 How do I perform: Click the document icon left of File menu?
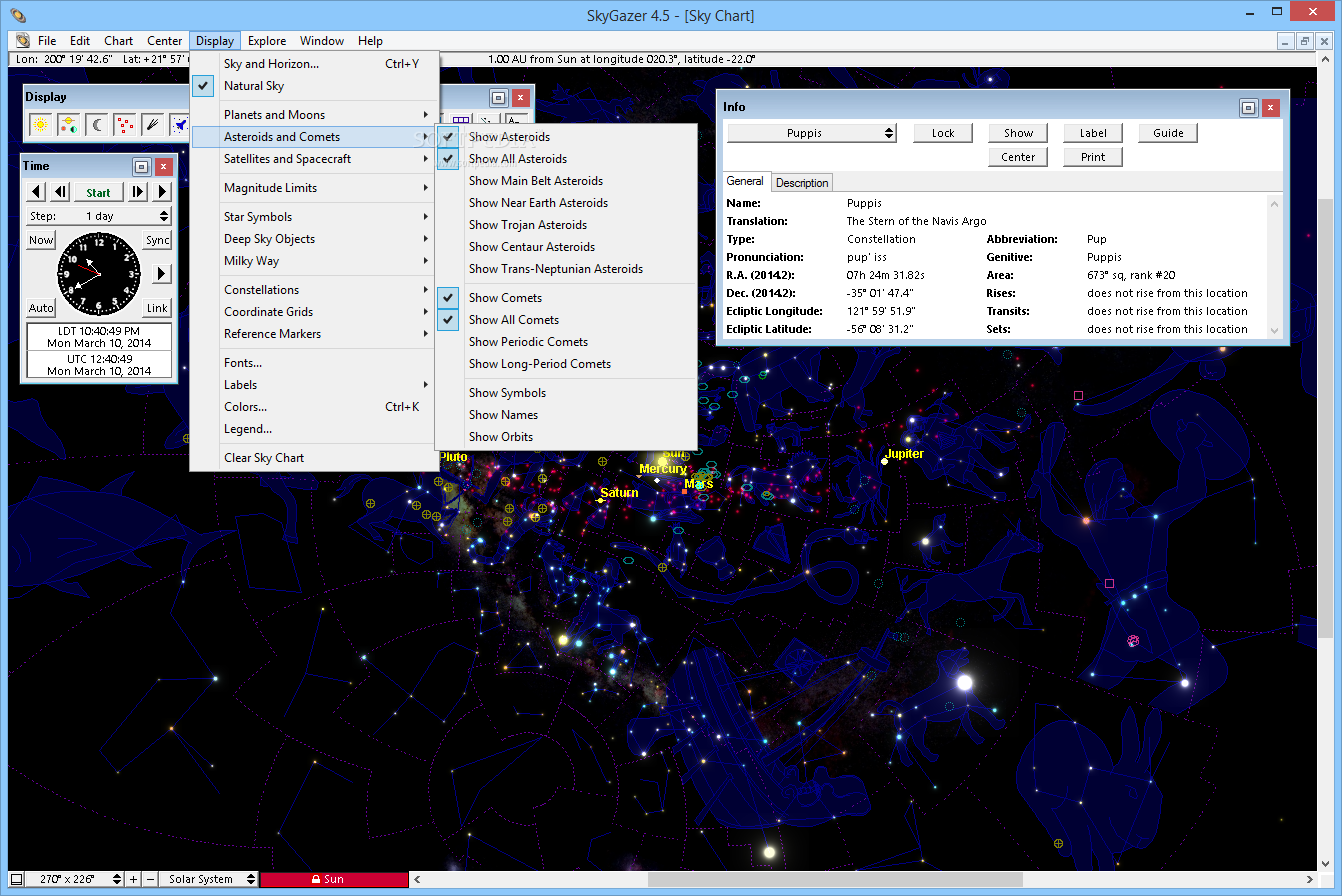click(x=22, y=41)
